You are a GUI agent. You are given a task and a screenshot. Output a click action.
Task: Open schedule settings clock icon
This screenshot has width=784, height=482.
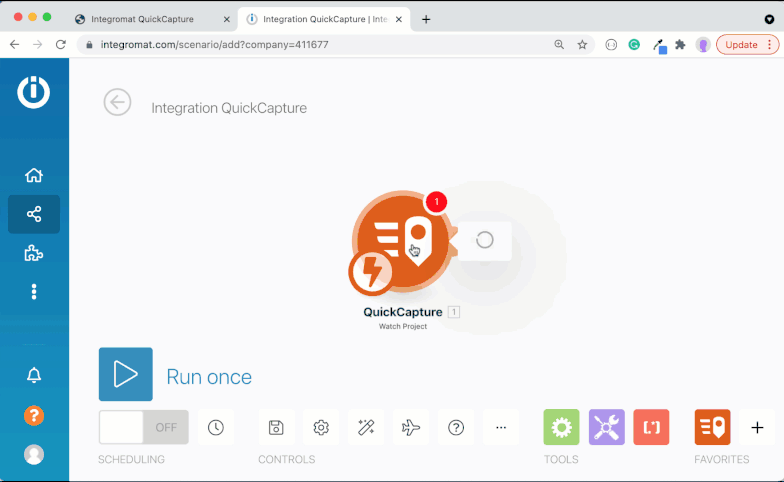[216, 428]
